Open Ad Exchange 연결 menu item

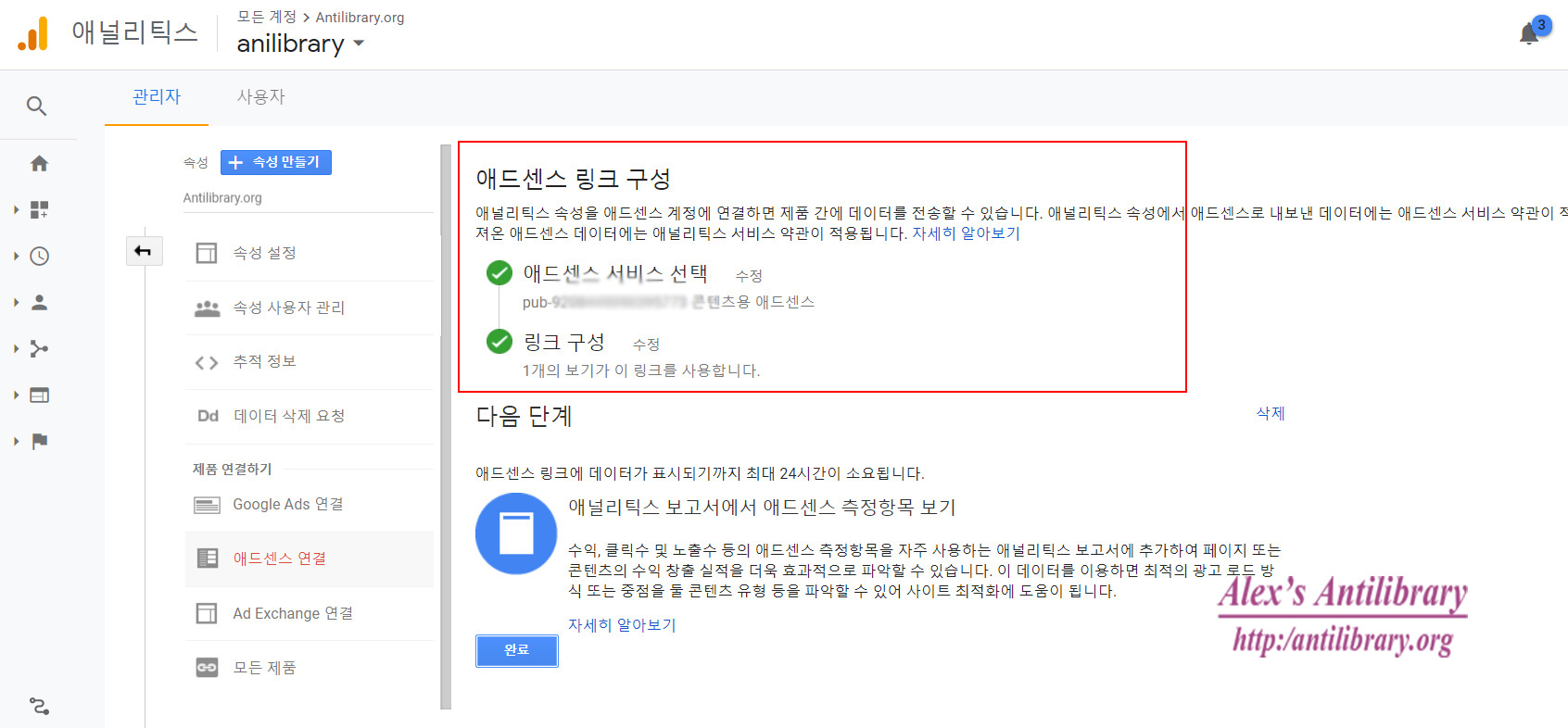pos(310,613)
